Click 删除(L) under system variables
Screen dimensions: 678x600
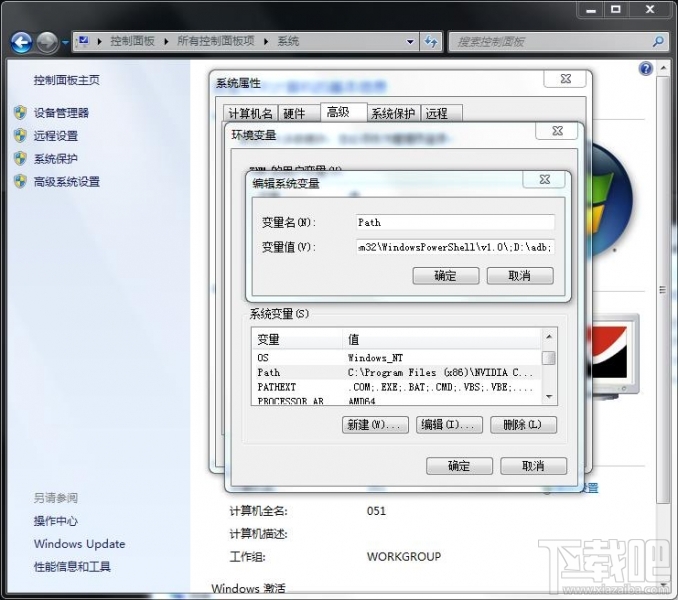(x=523, y=425)
